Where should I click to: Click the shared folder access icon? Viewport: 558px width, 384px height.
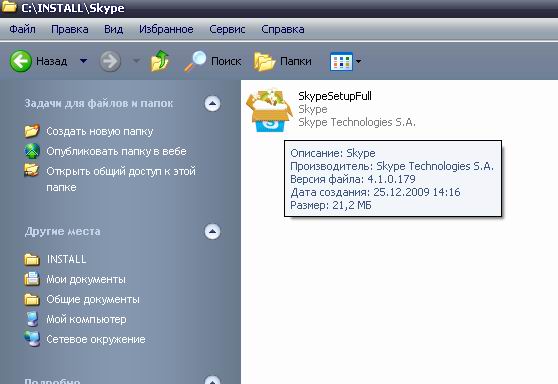coord(32,170)
